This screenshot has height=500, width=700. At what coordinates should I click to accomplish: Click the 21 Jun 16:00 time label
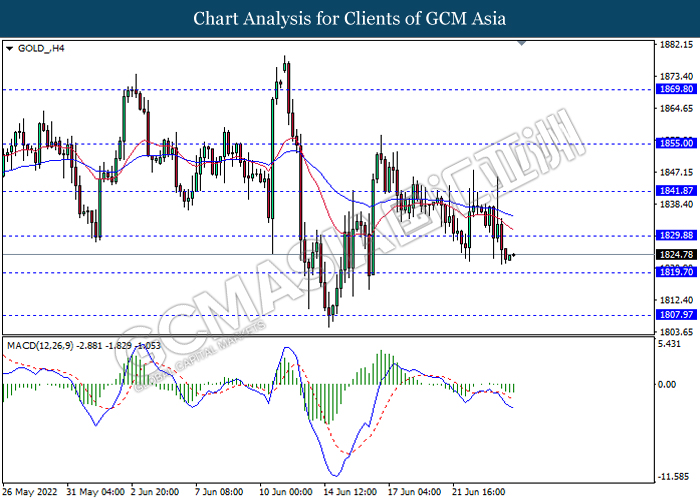(x=479, y=492)
